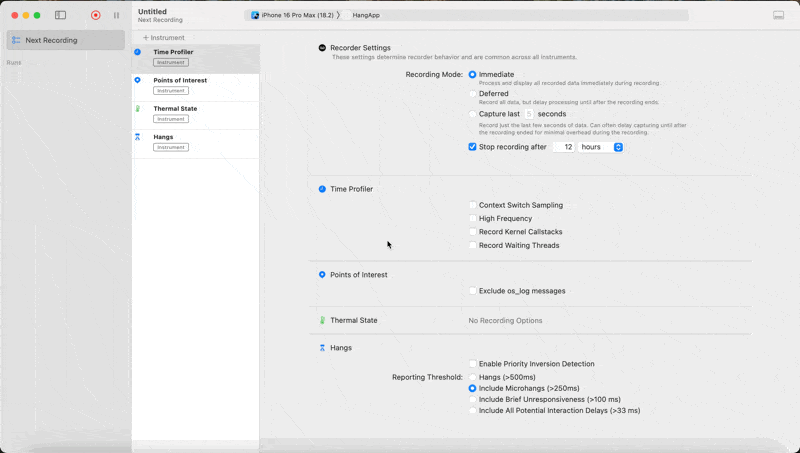Uncheck Stop recording after checkbox
This screenshot has height=453, width=800.
point(473,147)
